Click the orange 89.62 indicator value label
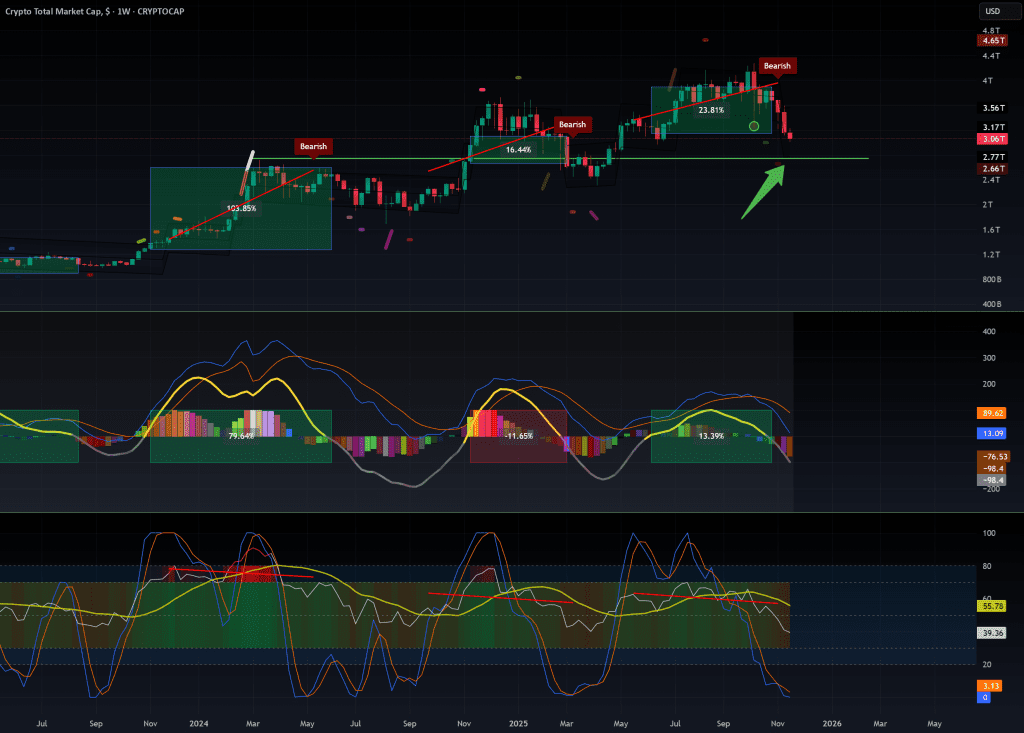The height and width of the screenshot is (733, 1024). pyautogui.click(x=993, y=412)
